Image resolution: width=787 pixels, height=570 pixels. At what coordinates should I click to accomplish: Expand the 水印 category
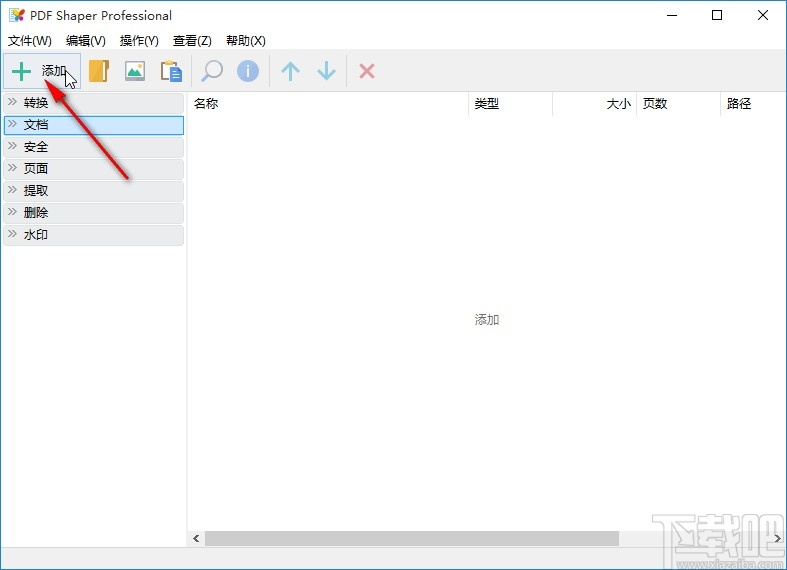click(x=94, y=235)
